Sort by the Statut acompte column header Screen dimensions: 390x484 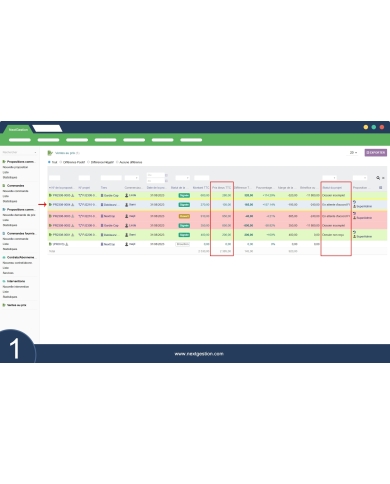pyautogui.click(x=332, y=188)
